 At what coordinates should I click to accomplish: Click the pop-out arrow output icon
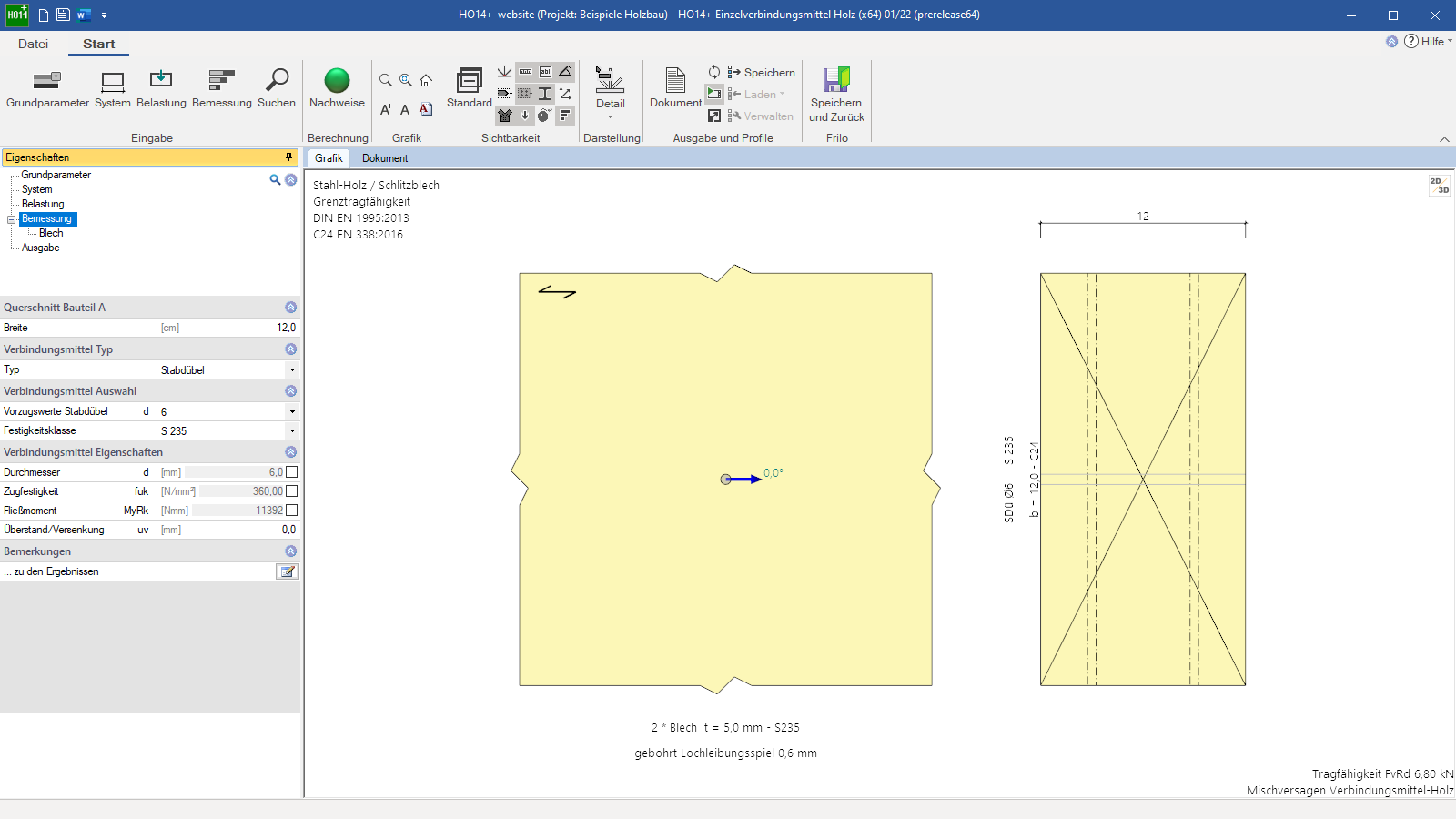coord(714,116)
